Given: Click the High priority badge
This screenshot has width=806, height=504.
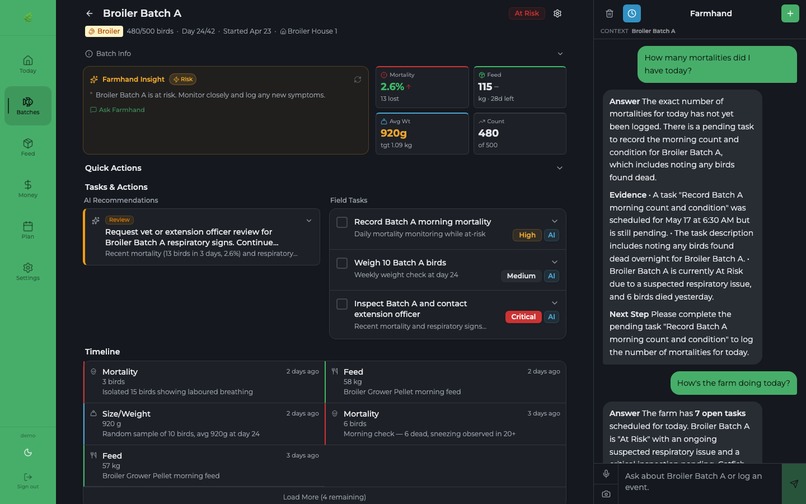Looking at the screenshot, I should click(527, 235).
